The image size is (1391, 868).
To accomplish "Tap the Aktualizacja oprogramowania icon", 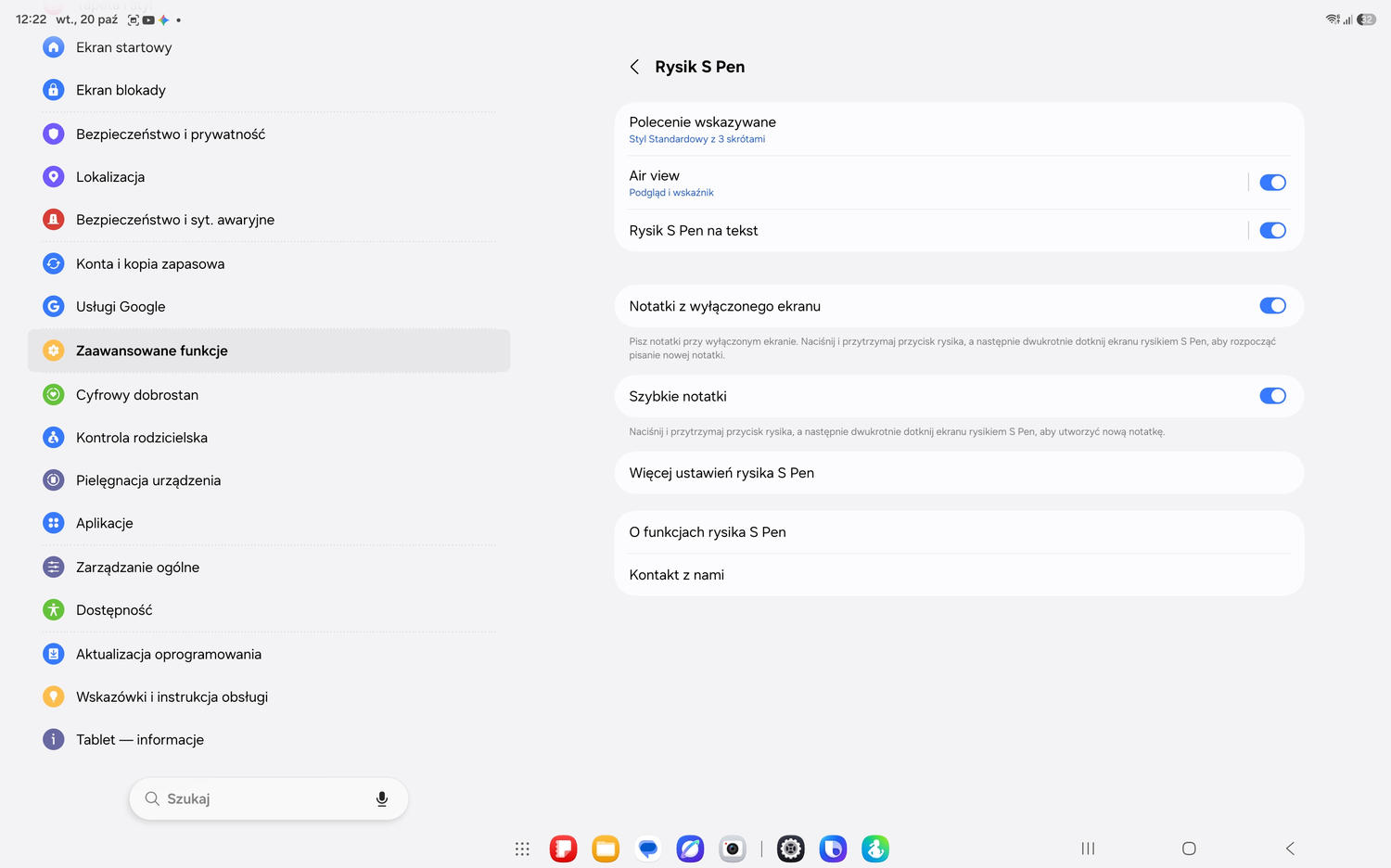I will click(x=54, y=654).
